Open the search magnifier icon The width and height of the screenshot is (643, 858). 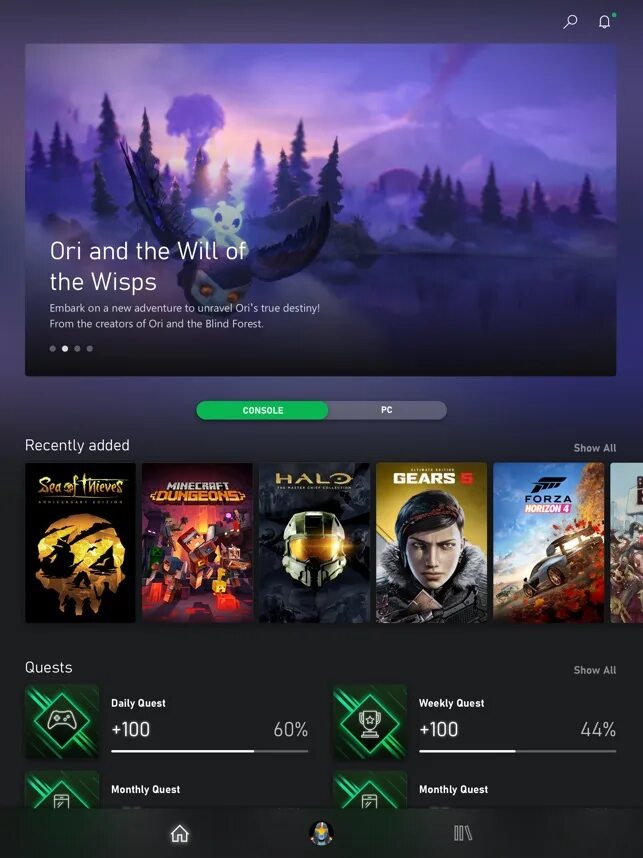tap(570, 21)
